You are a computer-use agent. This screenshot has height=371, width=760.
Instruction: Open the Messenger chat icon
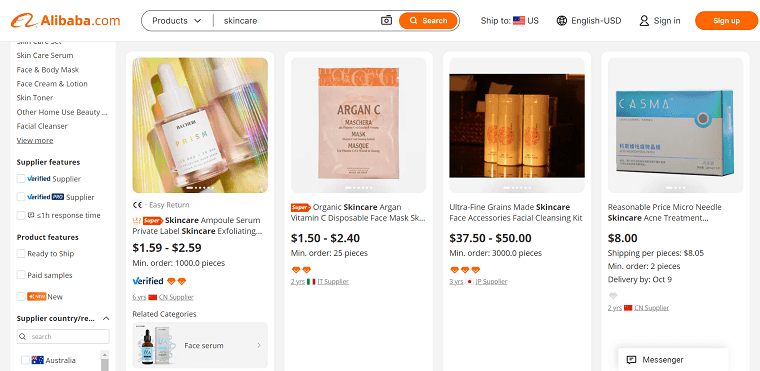[631, 360]
